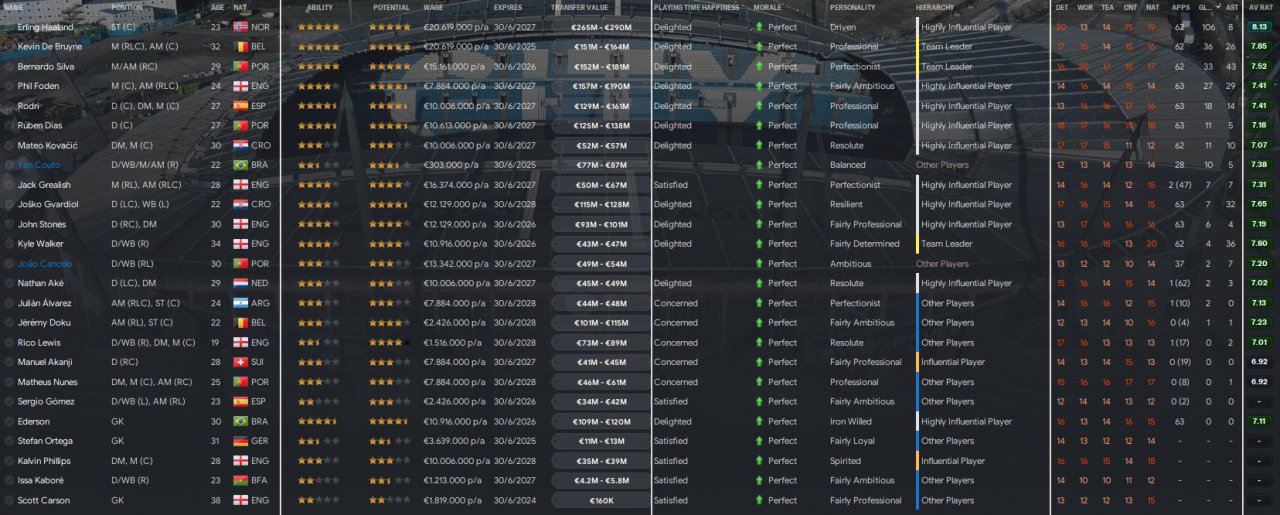Image resolution: width=1280 pixels, height=515 pixels.
Task: Select Kyle Walker's 7.80 average rating badge
Action: [x=1259, y=244]
